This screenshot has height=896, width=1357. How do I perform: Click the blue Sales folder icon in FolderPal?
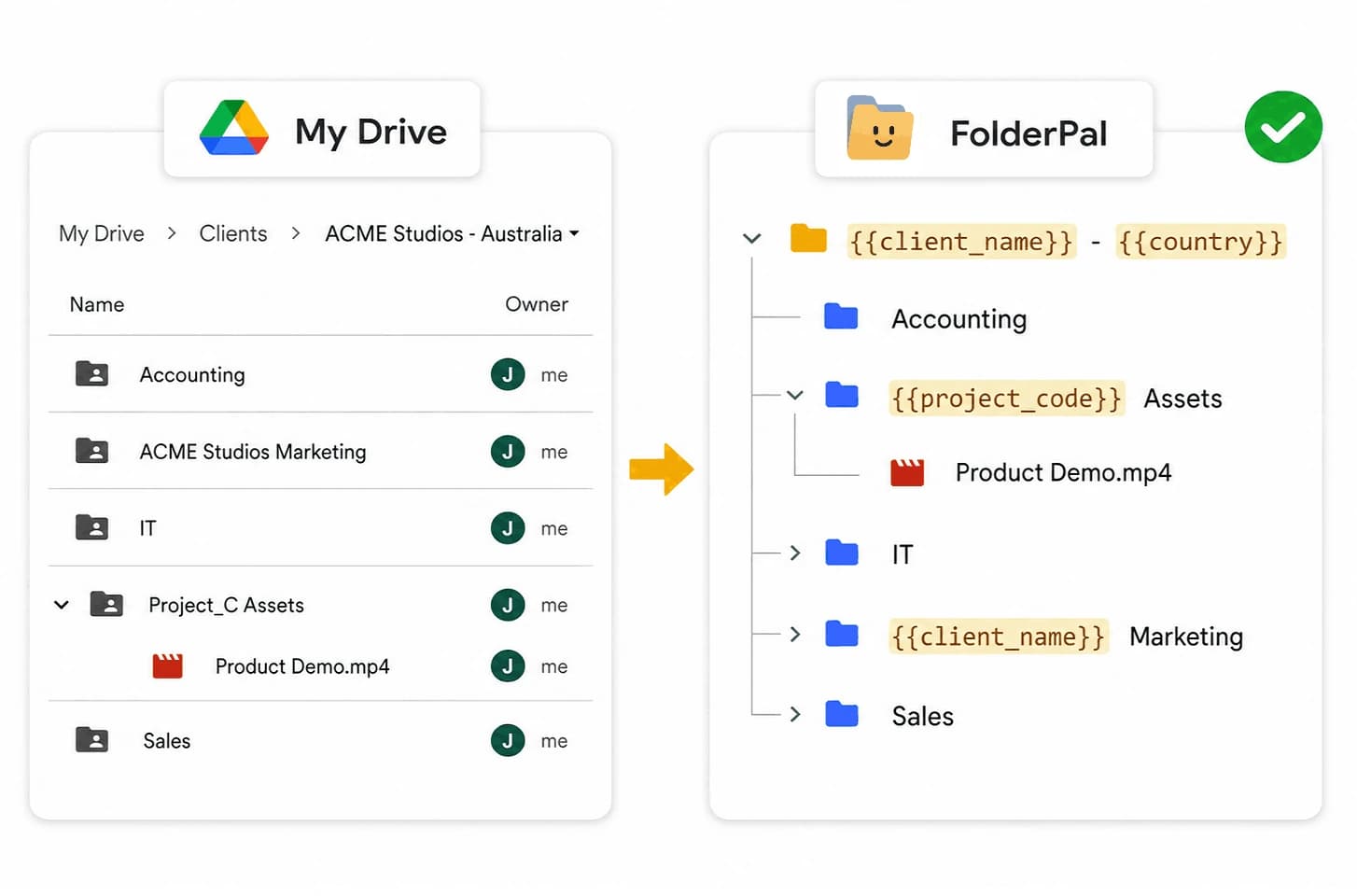842,714
